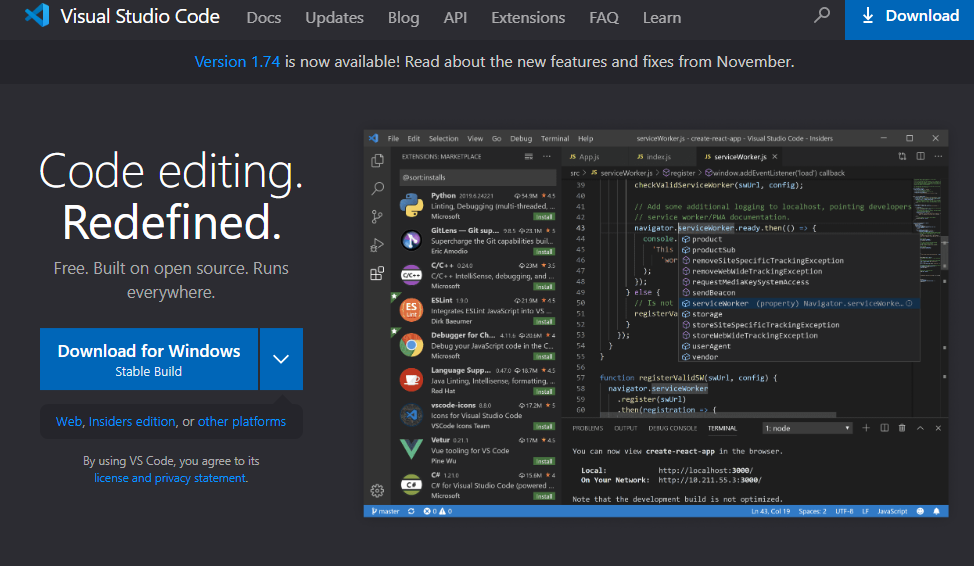Click the maximize panel chevron-up icon
The height and width of the screenshot is (566, 974).
tap(921, 428)
